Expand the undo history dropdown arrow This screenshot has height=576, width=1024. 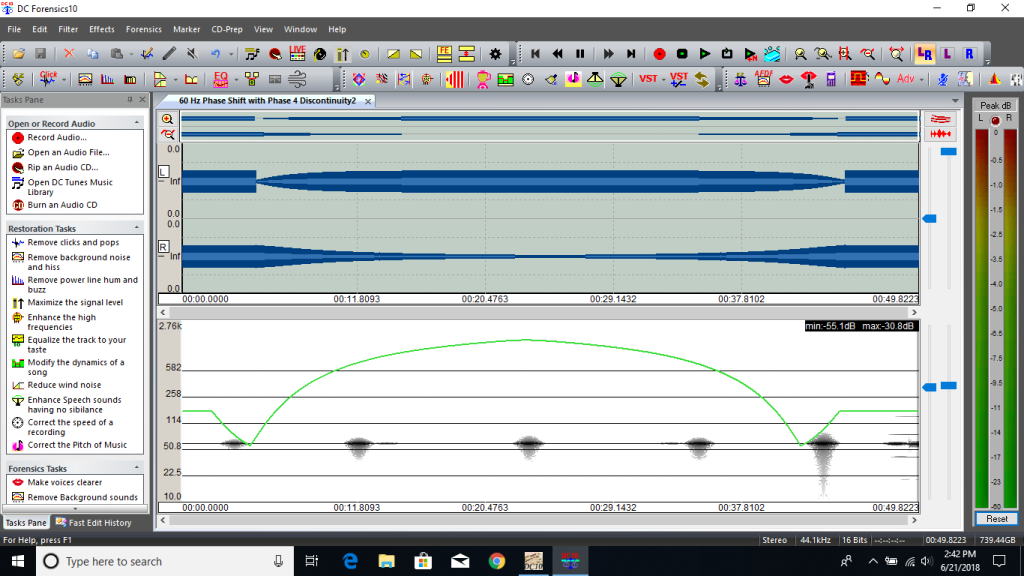[x=231, y=54]
